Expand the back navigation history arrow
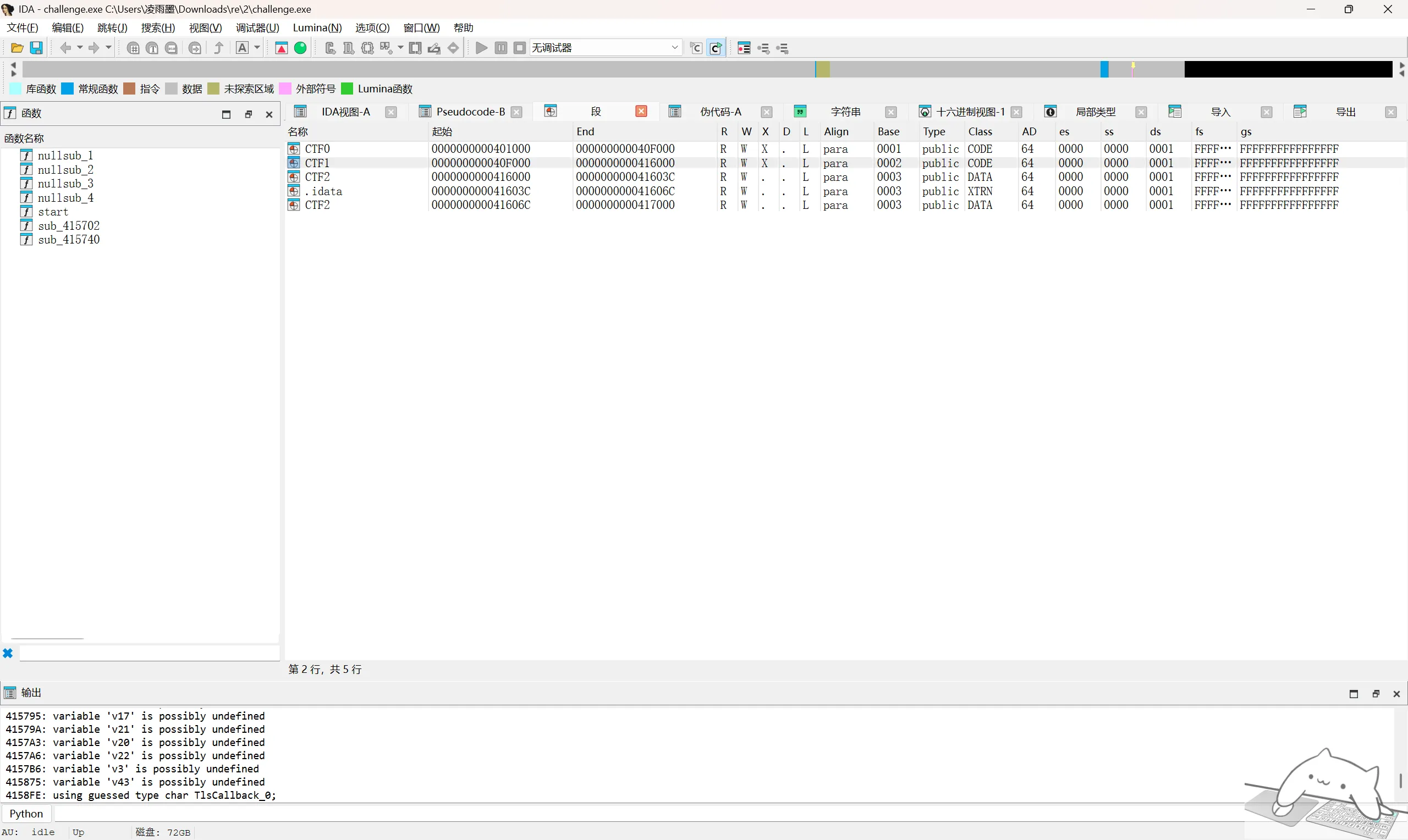This screenshot has width=1408, height=840. tap(80, 47)
